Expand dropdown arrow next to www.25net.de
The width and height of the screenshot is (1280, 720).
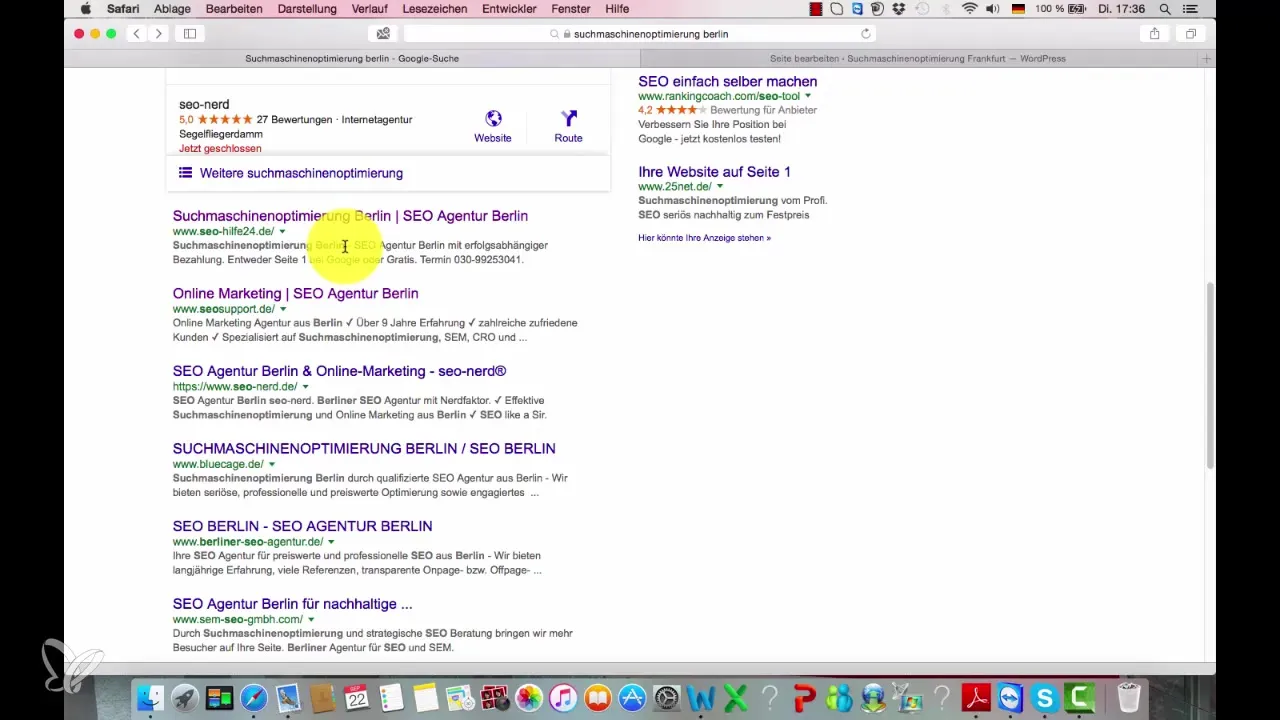[x=720, y=187]
